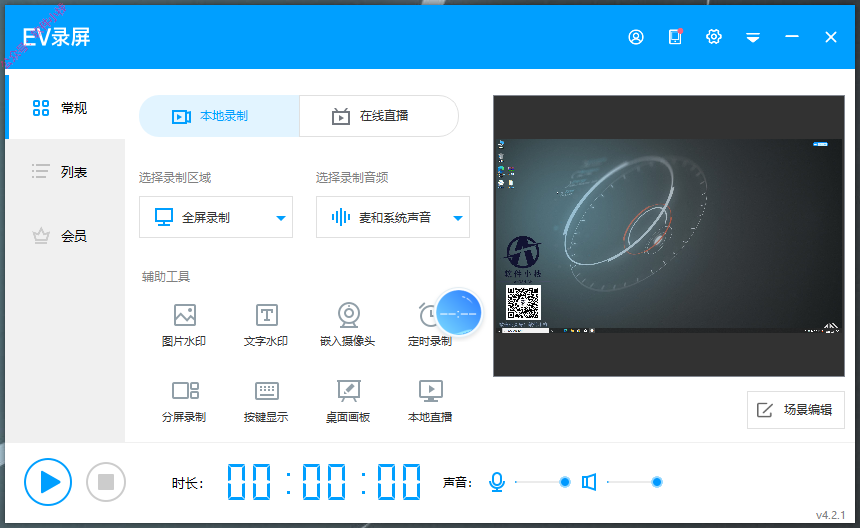
Task: Minimize the EV录屏 window
Action: 791,37
